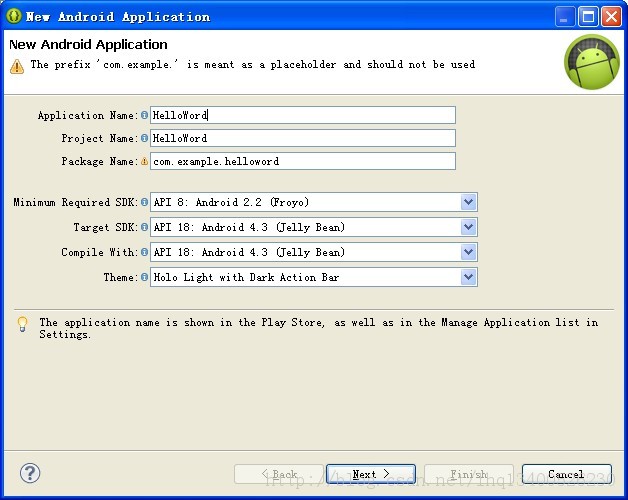Close the New Android Application window

coord(612,17)
